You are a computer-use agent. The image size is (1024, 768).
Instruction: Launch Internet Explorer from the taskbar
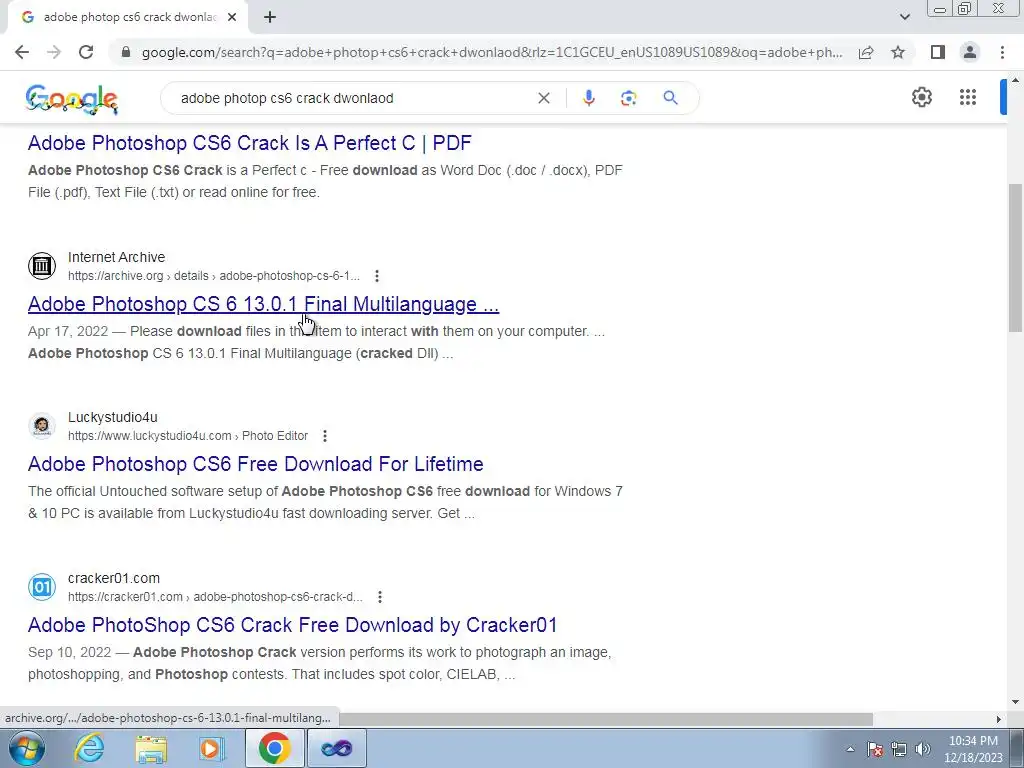tap(89, 748)
